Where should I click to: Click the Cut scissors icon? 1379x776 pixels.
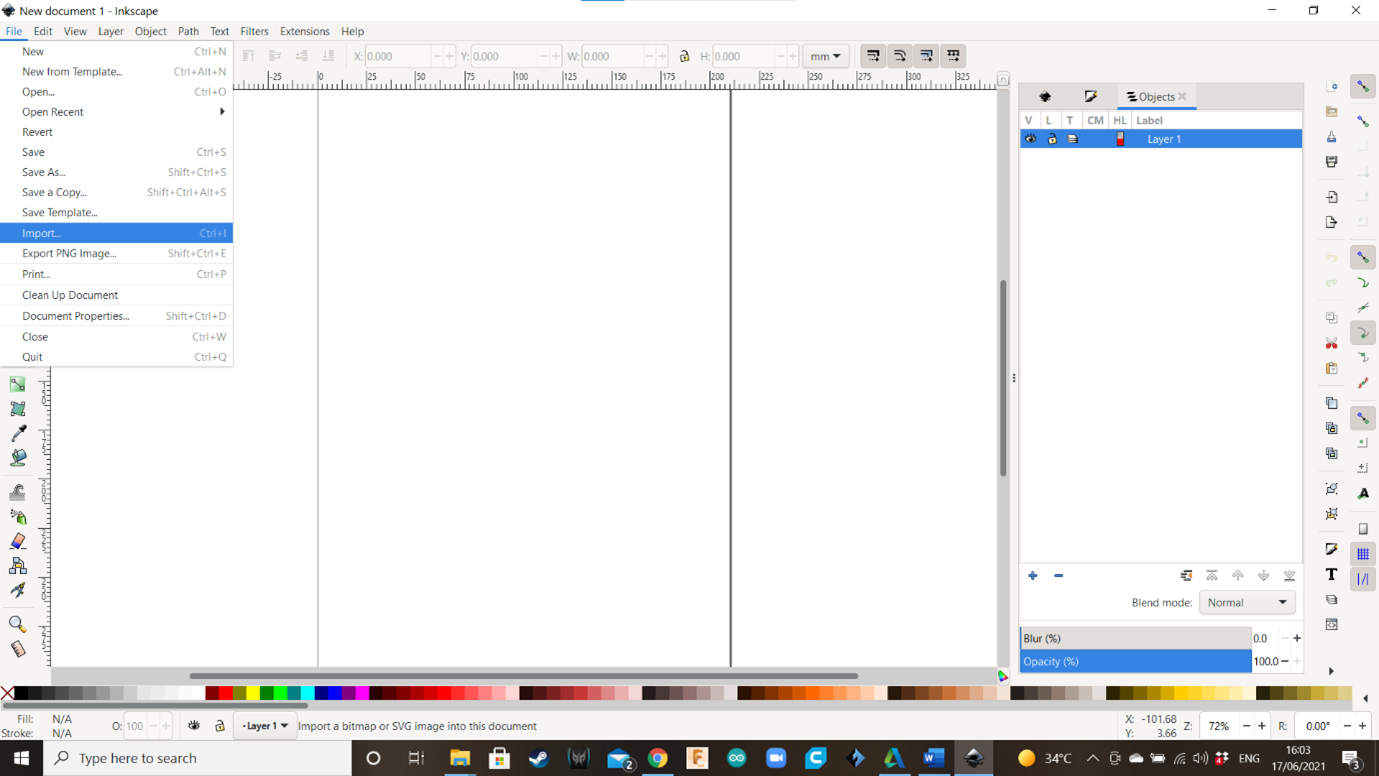[x=1331, y=343]
